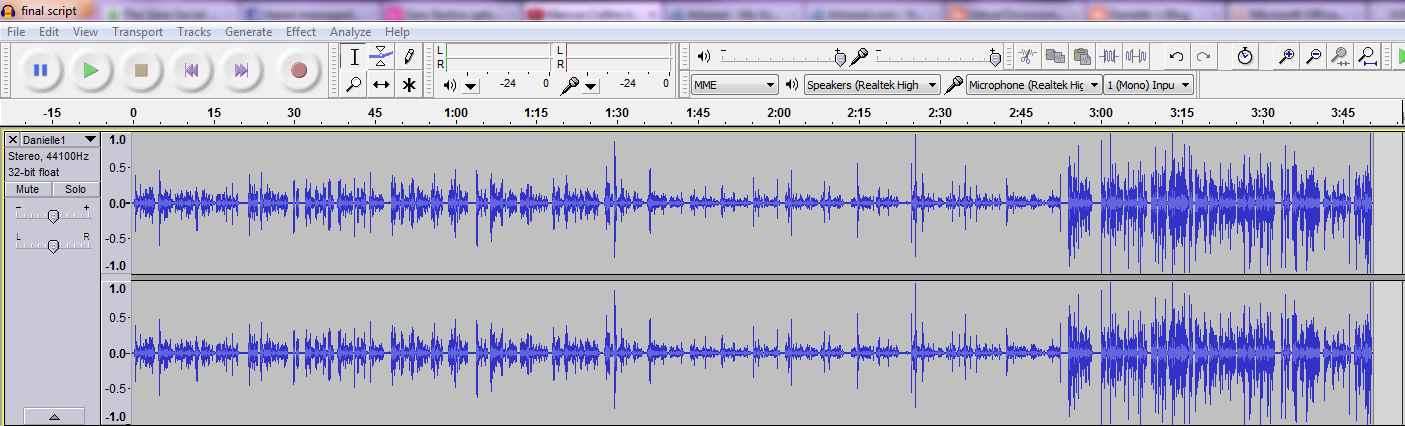
Task: Open the Tracks menu
Action: pyautogui.click(x=194, y=32)
